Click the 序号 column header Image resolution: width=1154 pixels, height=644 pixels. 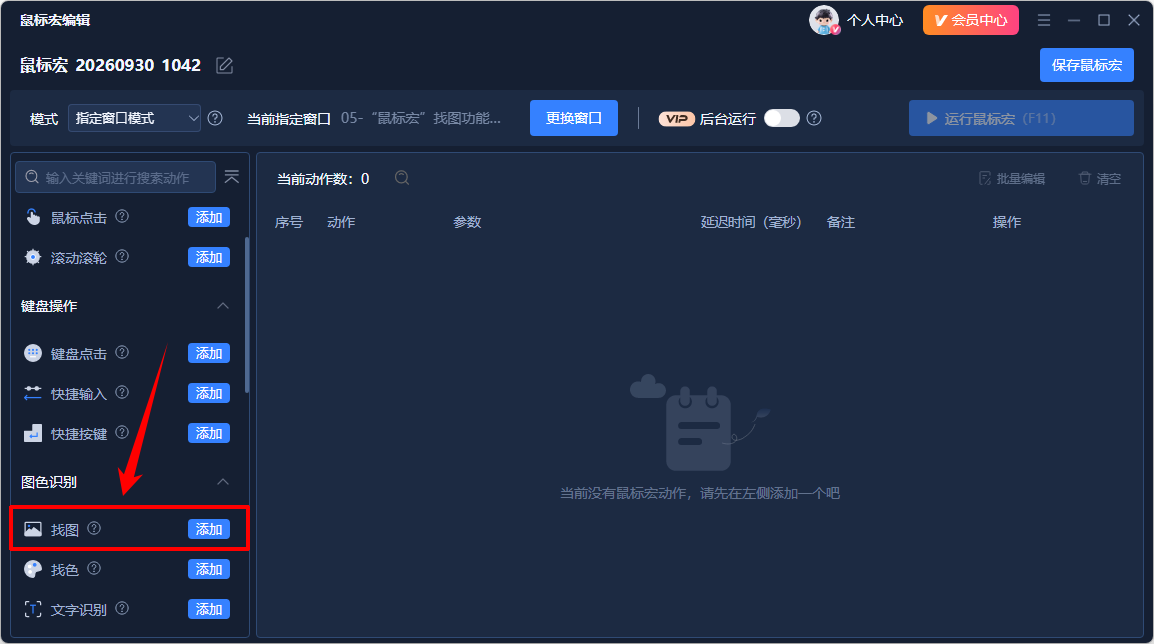(288, 222)
